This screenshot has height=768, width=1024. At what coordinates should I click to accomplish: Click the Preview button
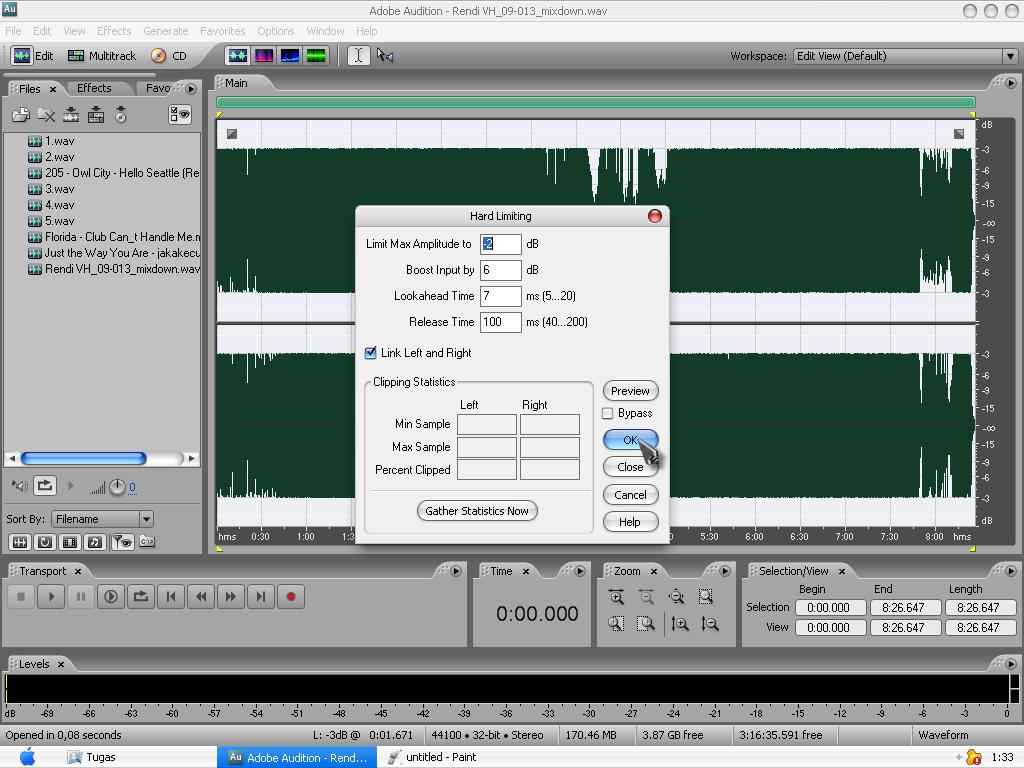(630, 391)
